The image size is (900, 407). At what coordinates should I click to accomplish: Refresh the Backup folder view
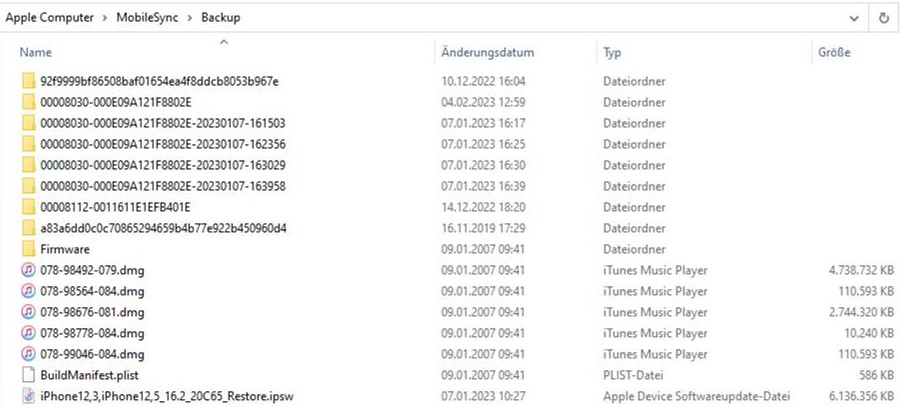[x=884, y=18]
